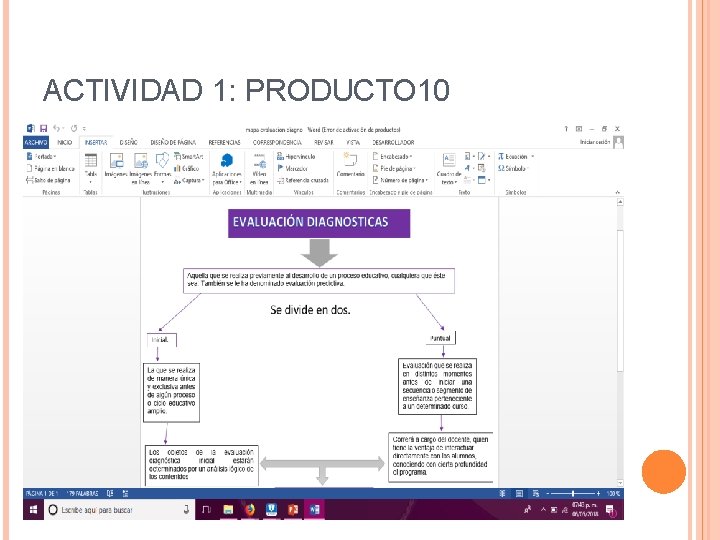Viewport: 720px width, 540px height.
Task: Switch to the REFERENCIAS tab
Action: click(x=225, y=142)
